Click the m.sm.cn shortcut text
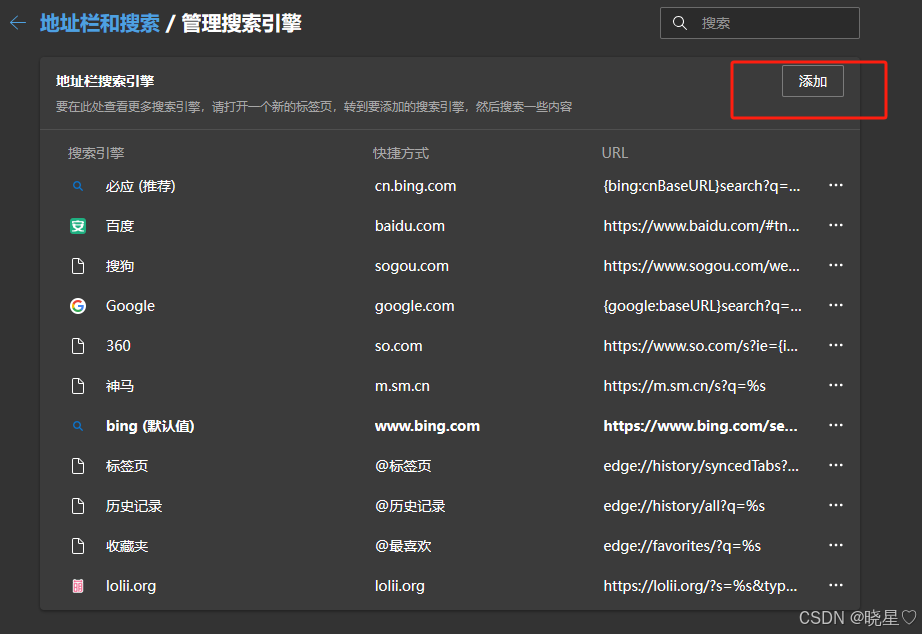 (x=402, y=386)
